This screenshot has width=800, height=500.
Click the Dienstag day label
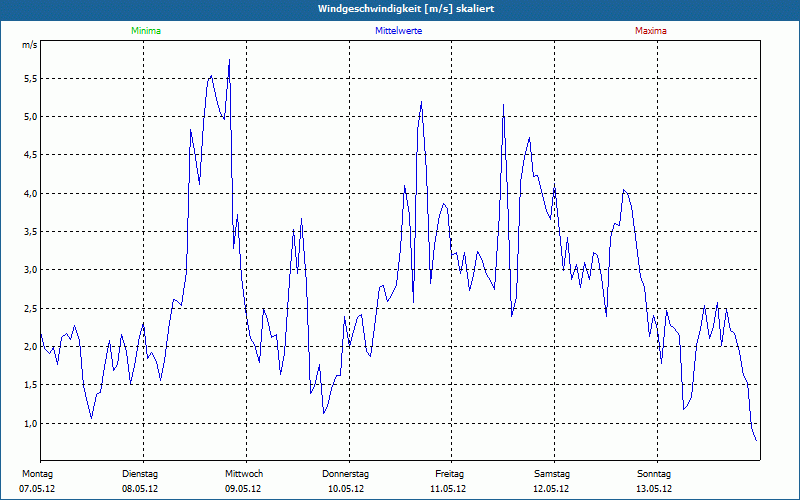pyautogui.click(x=140, y=474)
